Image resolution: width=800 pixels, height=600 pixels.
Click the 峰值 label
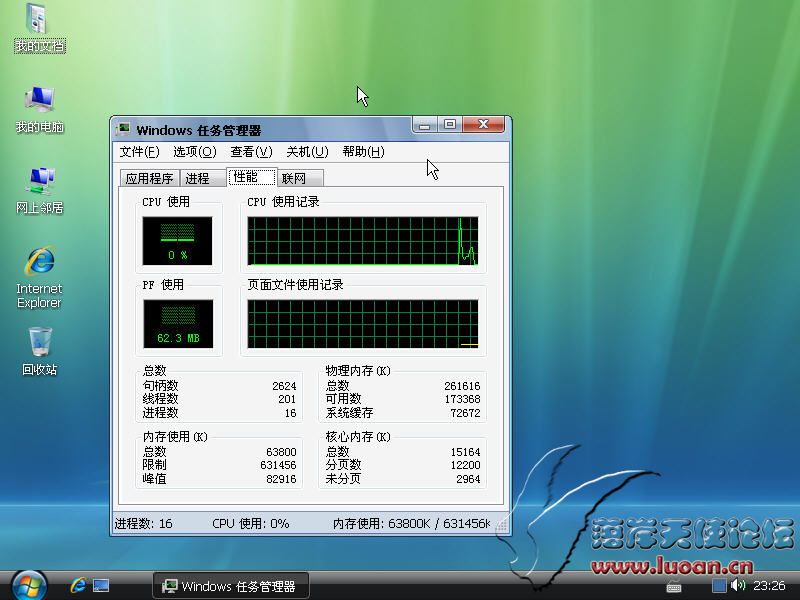tap(155, 479)
